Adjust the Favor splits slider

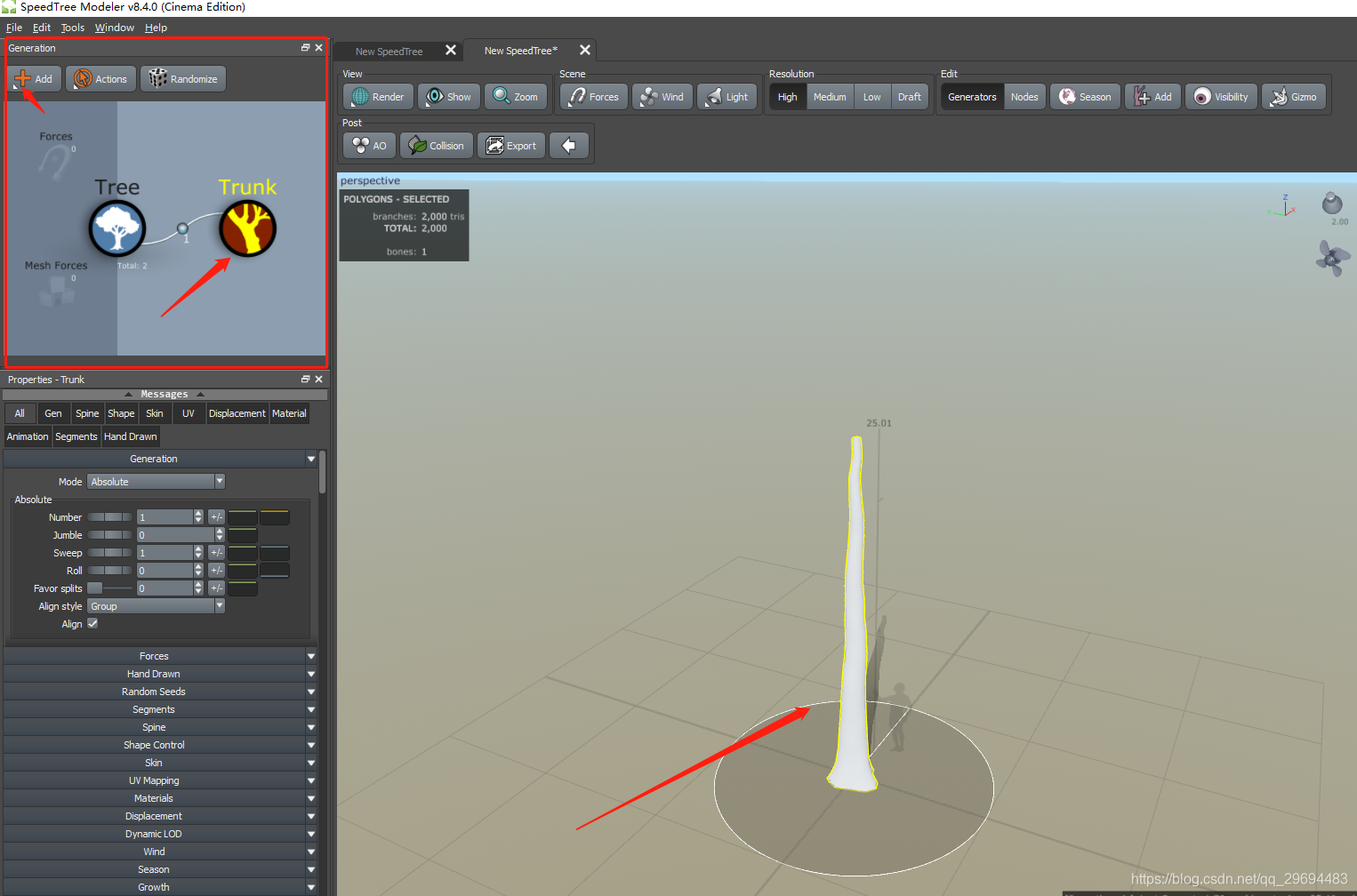click(109, 588)
